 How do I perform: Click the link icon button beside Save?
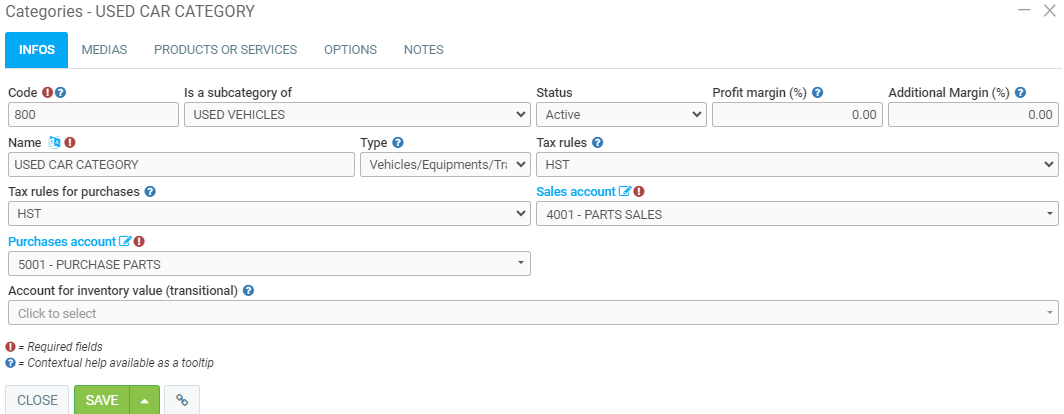click(x=182, y=400)
